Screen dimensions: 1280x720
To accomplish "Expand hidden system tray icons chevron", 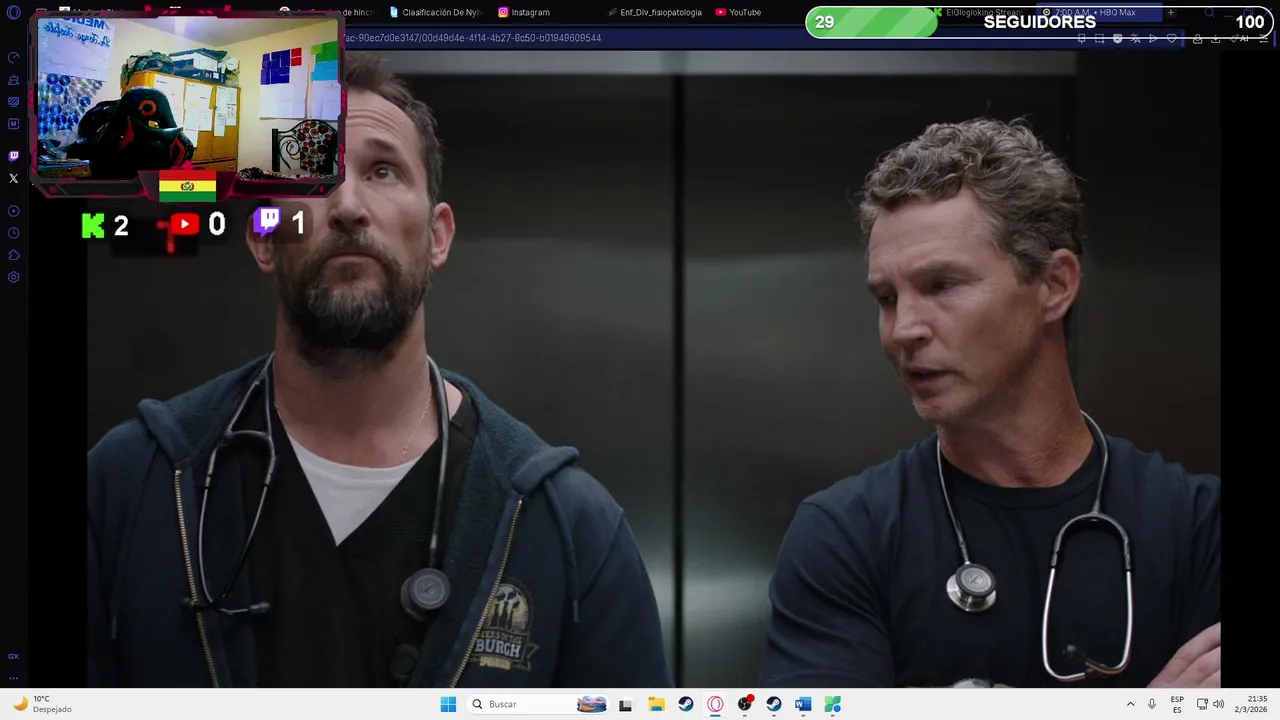I will [1130, 704].
